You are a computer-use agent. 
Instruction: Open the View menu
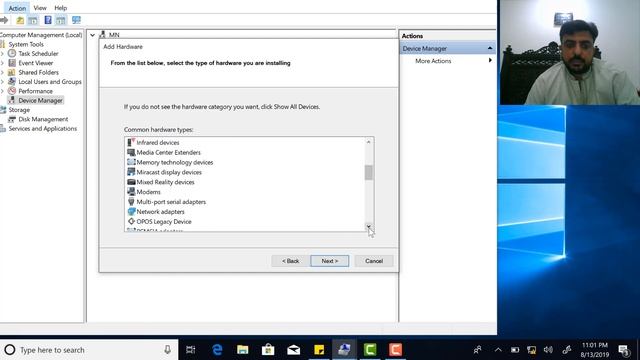pos(40,8)
